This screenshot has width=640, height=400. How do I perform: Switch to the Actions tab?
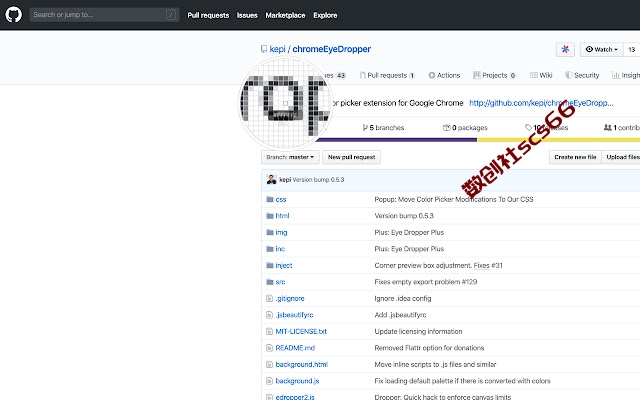tap(444, 75)
